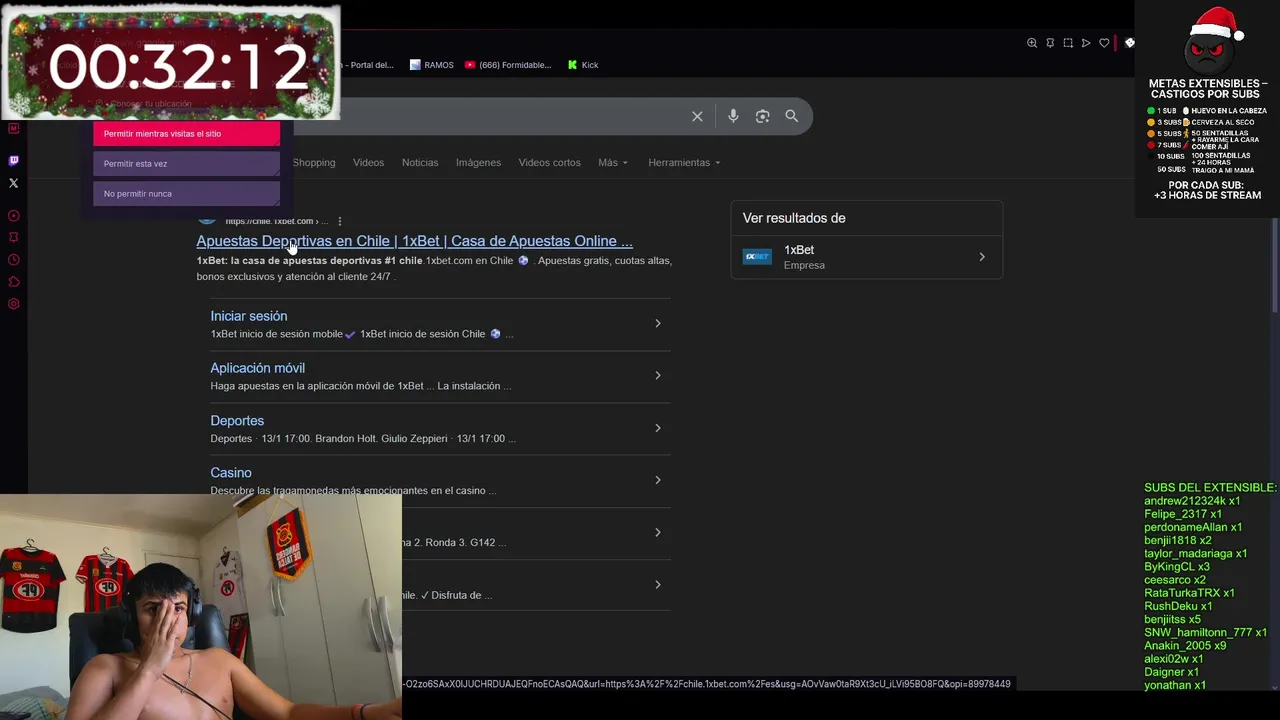Open the Iniciar sesión sitelink

pos(249,316)
